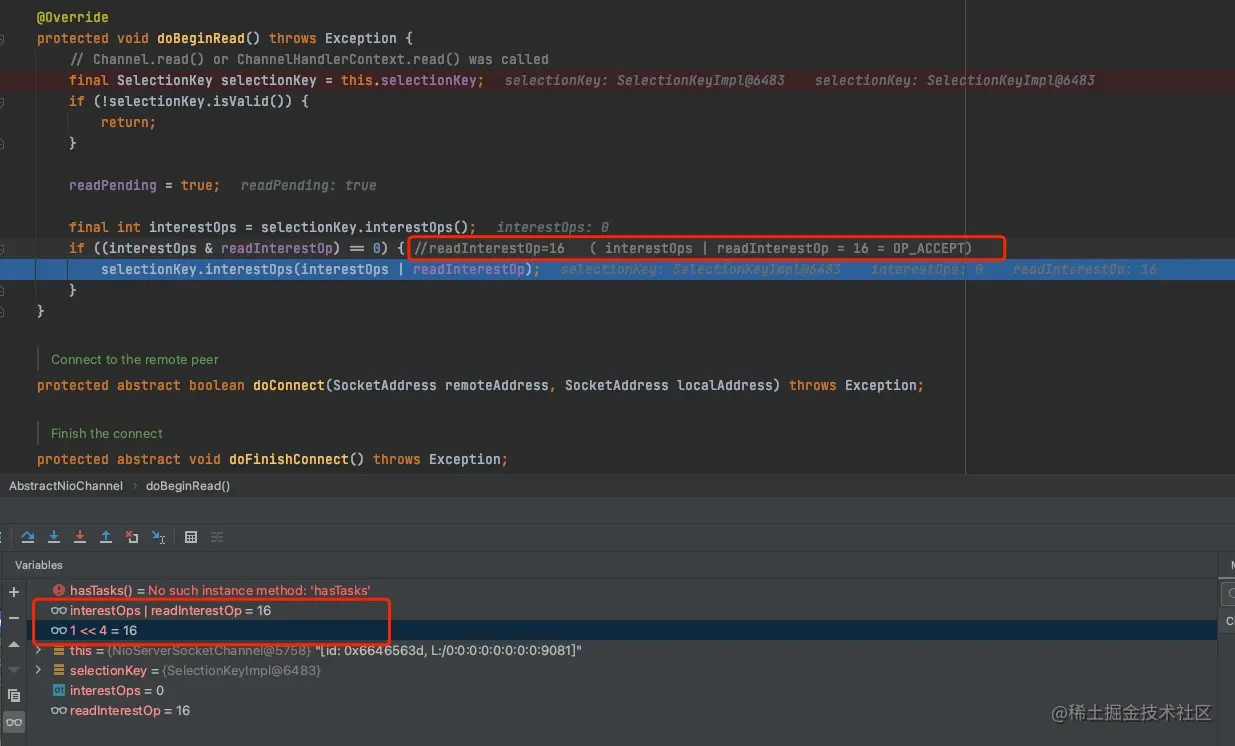Move the watch down with down arrow
The image size is (1235, 746).
pyautogui.click(x=14, y=669)
